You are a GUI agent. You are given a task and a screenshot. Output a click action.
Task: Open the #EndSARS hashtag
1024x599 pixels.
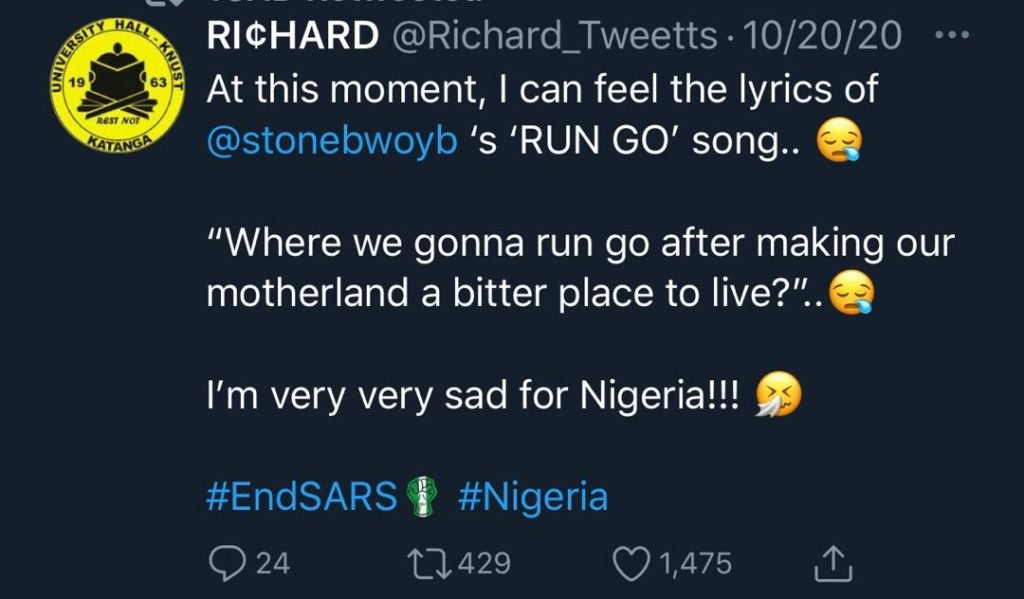(x=302, y=496)
